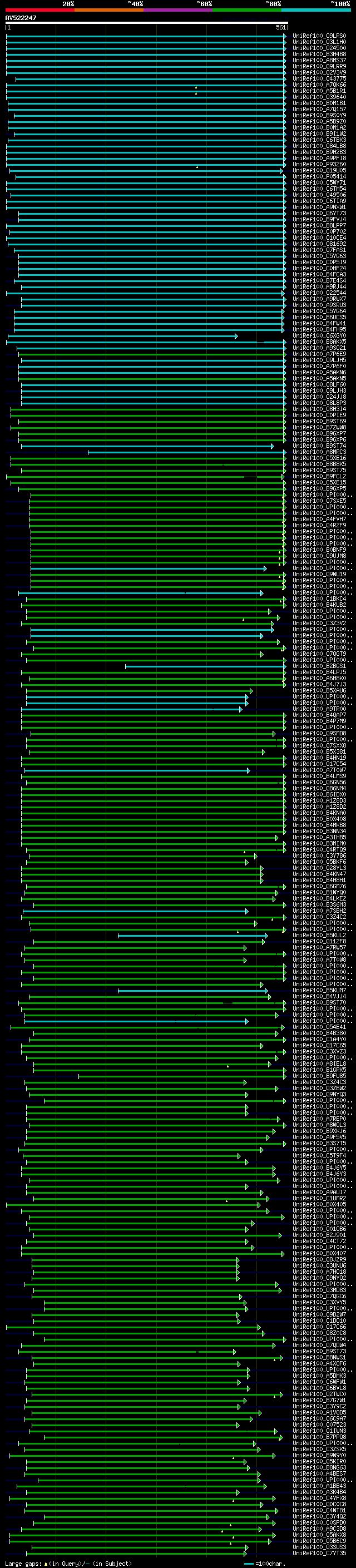Open hit UniRef100_Q86NM4

pyautogui.click(x=319, y=788)
